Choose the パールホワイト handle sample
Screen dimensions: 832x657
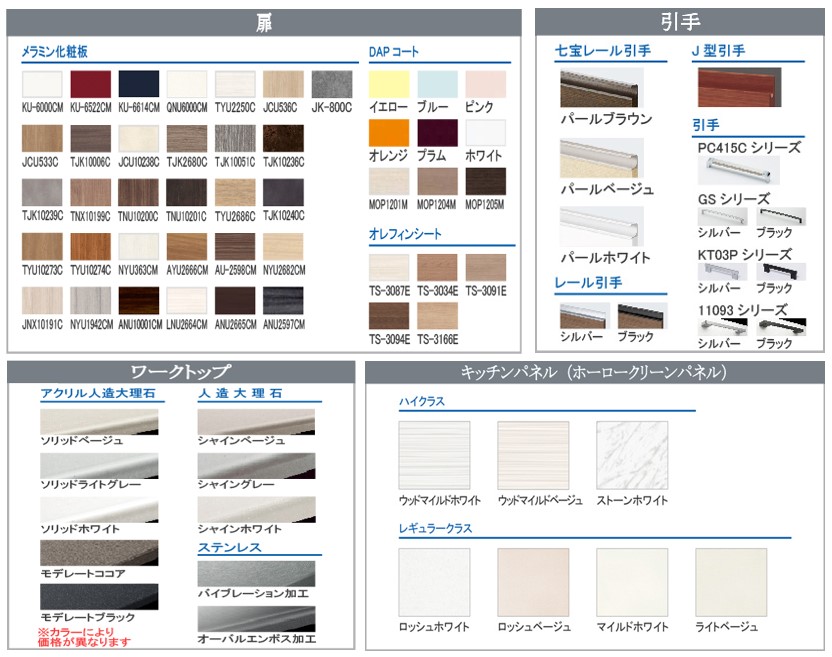coord(601,226)
